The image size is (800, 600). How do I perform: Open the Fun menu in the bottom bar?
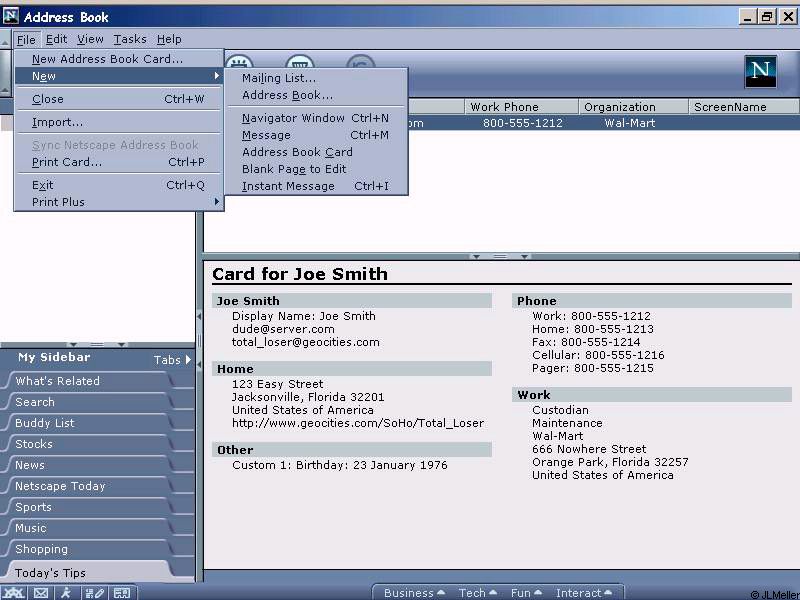(x=526, y=593)
